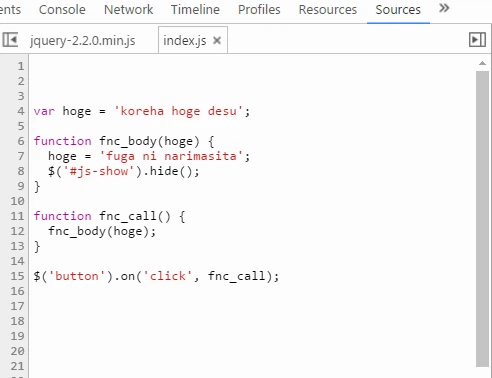Set breakpoint on line 12 gutter number

click(x=17, y=231)
